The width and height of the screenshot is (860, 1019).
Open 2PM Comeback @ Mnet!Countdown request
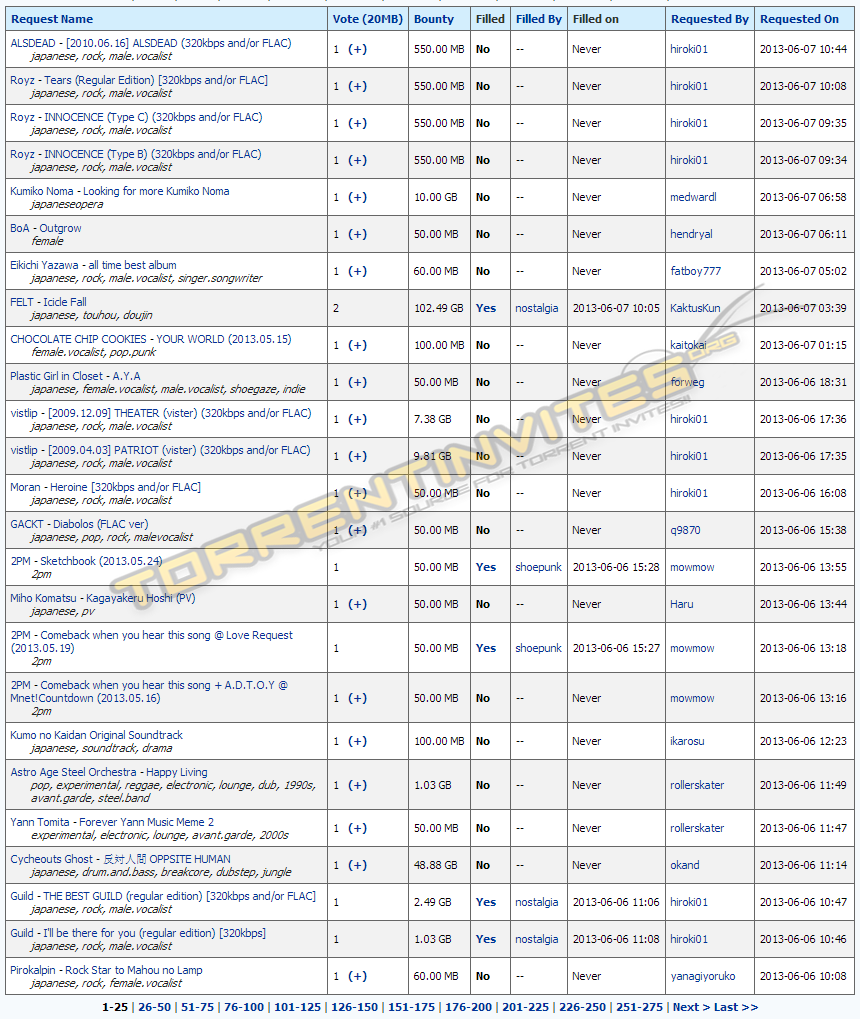[x=149, y=692]
